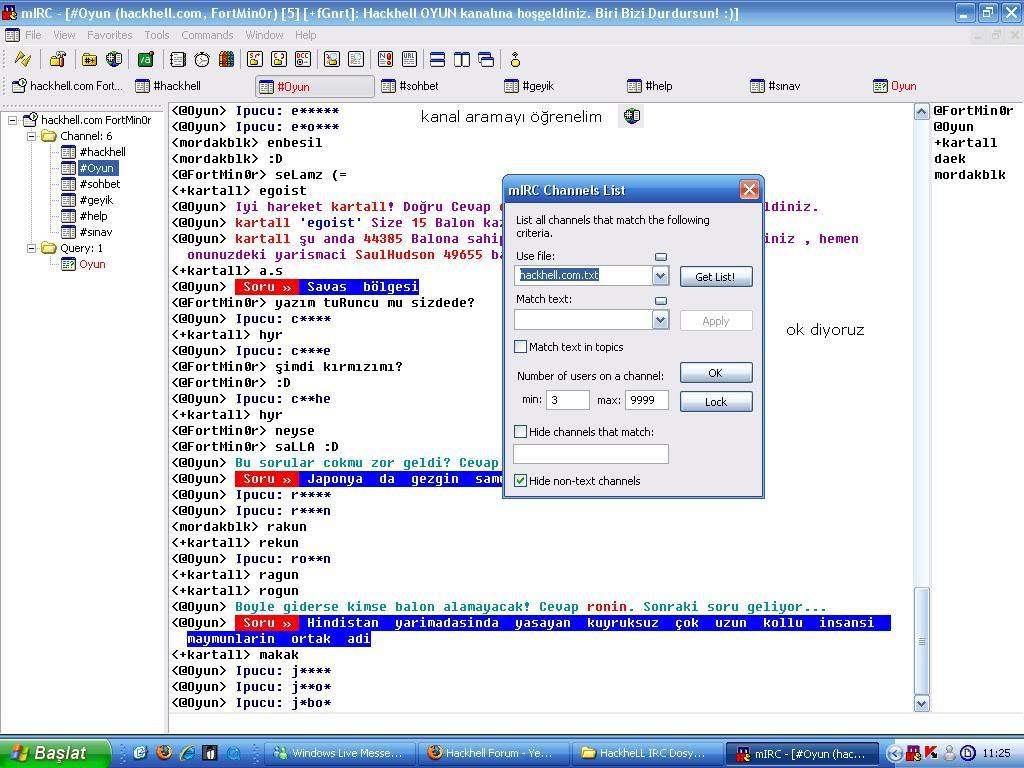Switch to the Oyun query switchbar tab
The width and height of the screenshot is (1024, 768).
[929, 86]
